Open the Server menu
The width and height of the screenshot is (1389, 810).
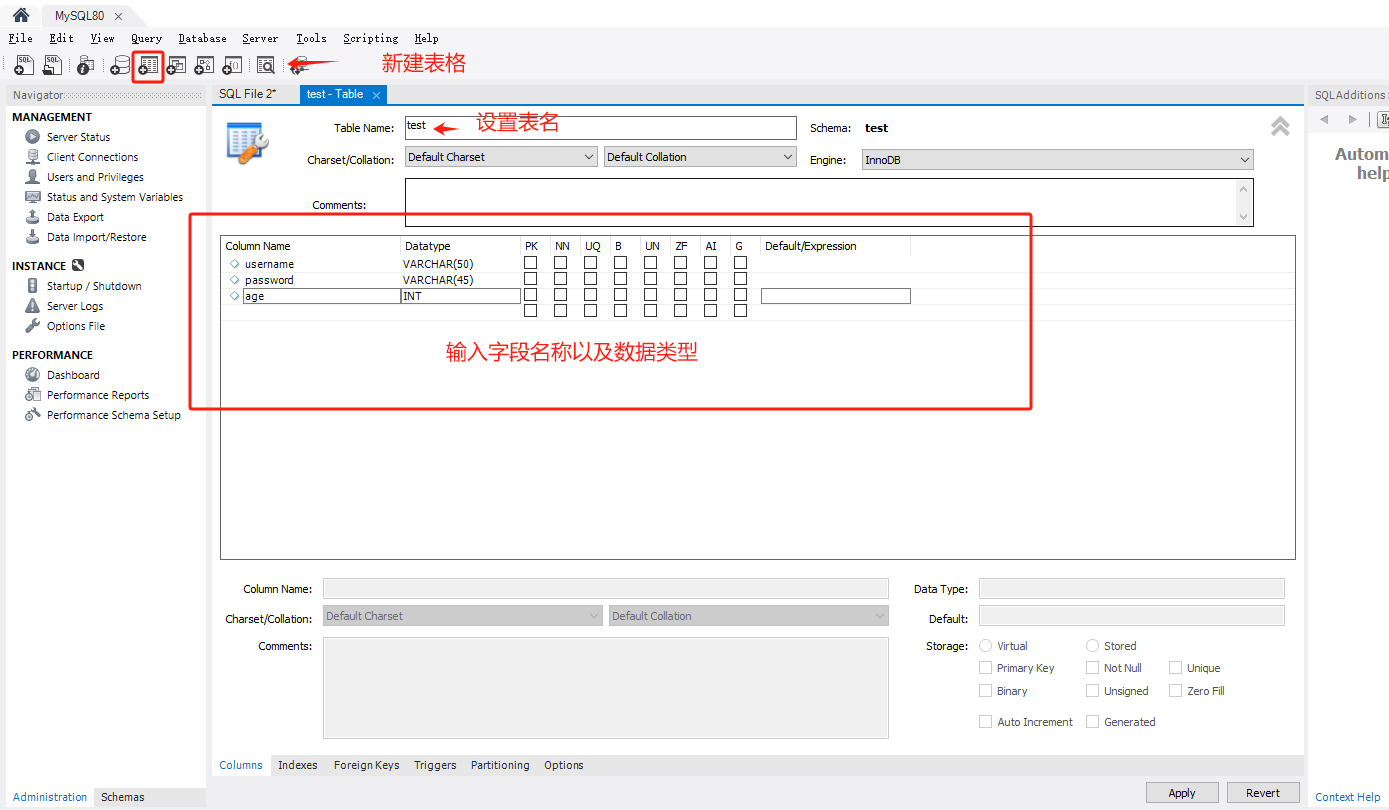(260, 38)
